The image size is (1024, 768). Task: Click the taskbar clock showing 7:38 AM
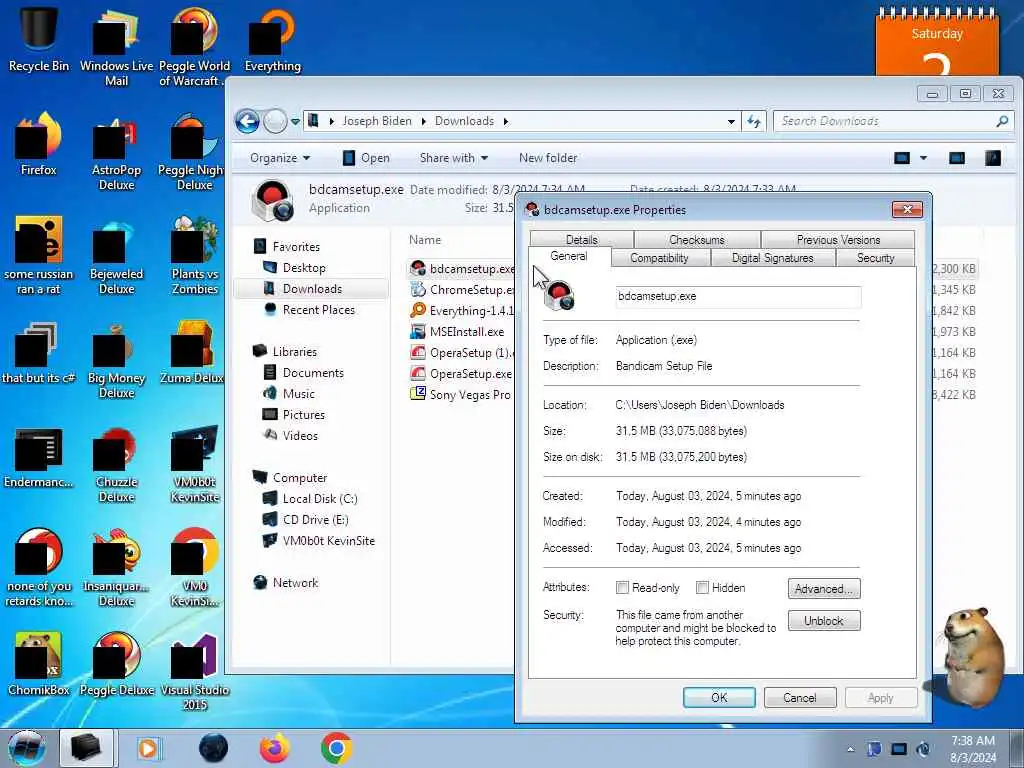click(972, 750)
